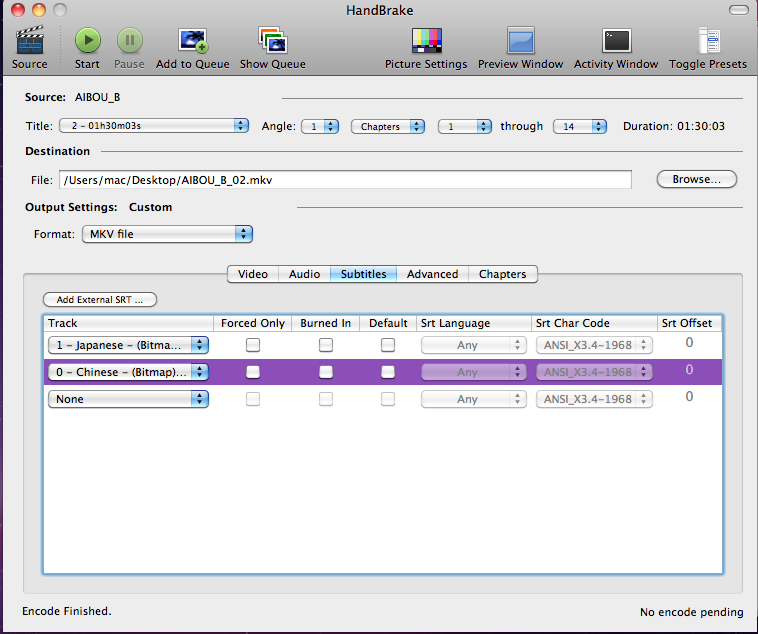The height and width of the screenshot is (634, 758).
Task: Open the Source clapperboard icon
Action: 30,40
